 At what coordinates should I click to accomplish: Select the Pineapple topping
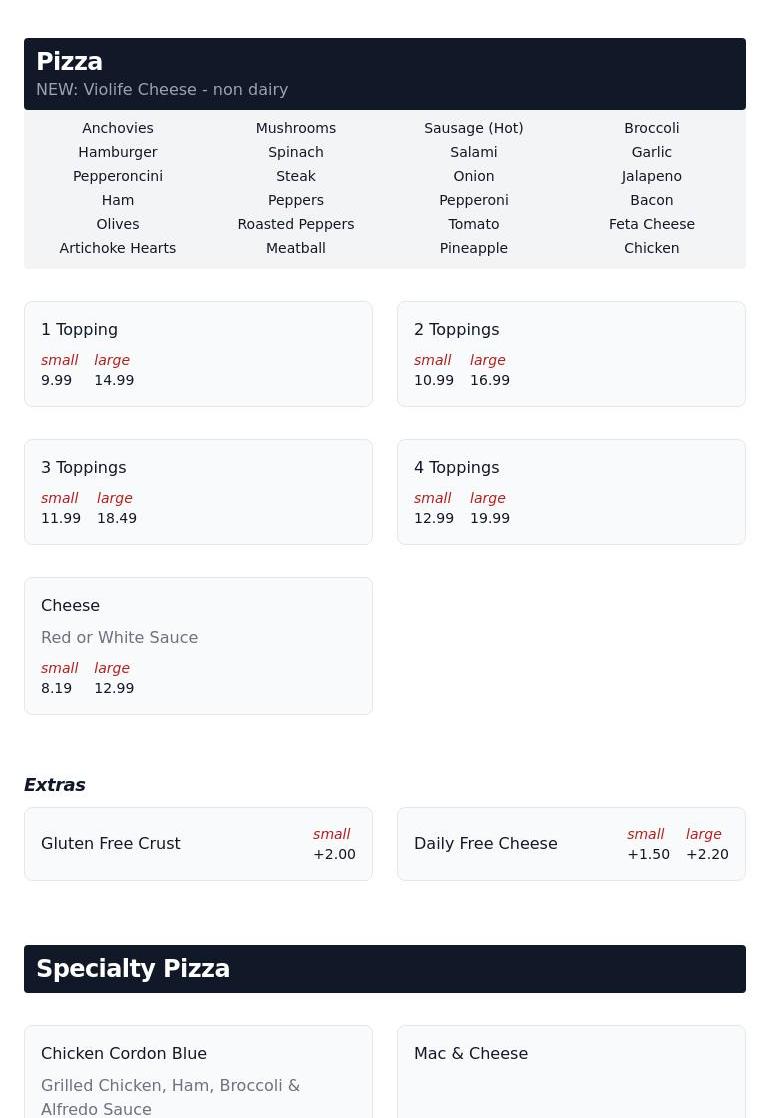click(473, 248)
